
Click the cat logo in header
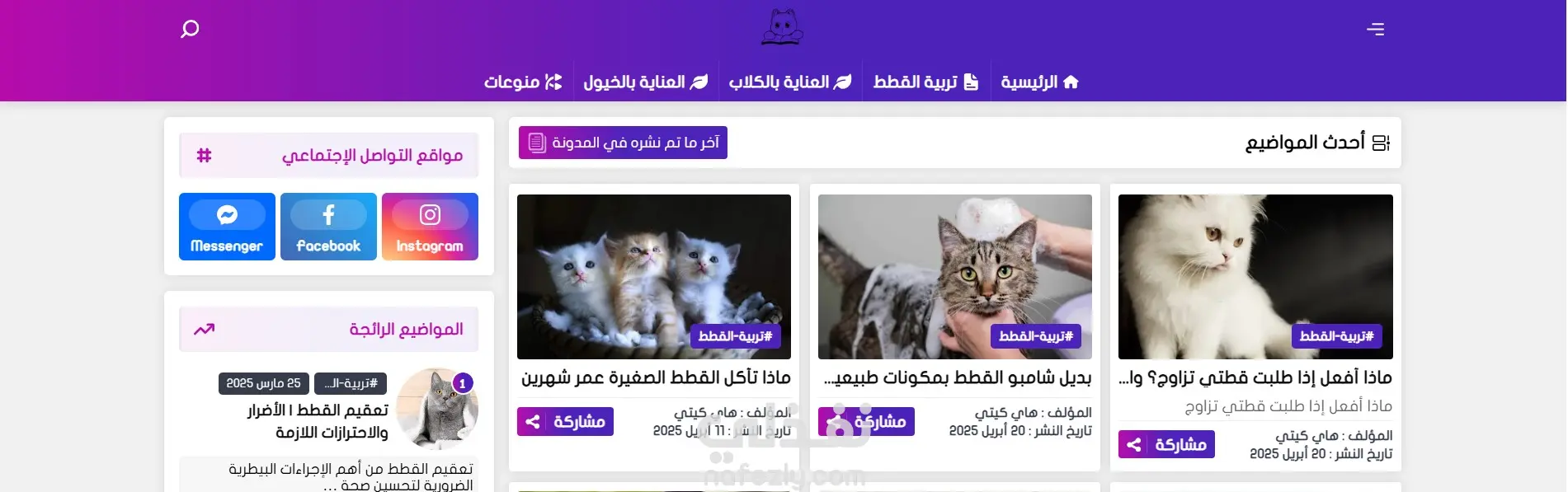pyautogui.click(x=782, y=27)
